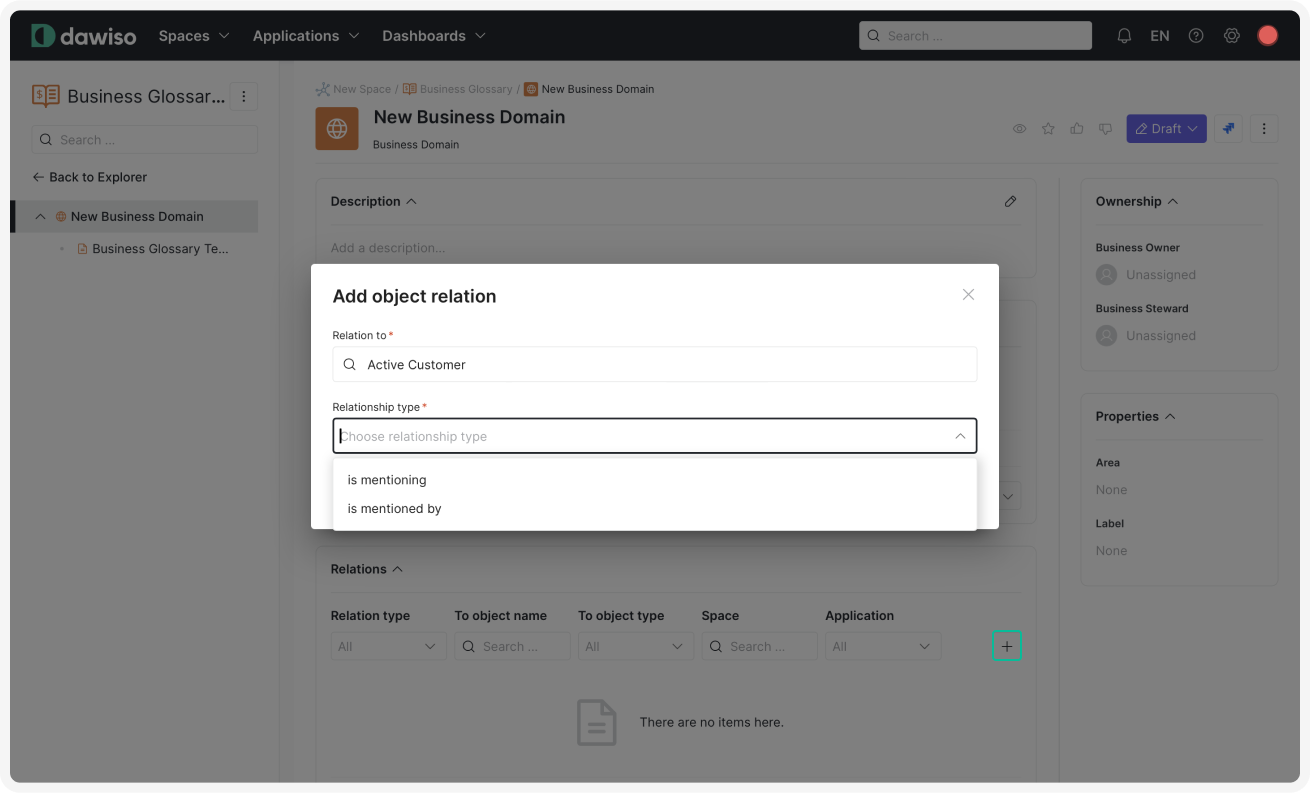Click the edit description pencil icon
Viewport: 1310px width, 793px height.
(1010, 201)
